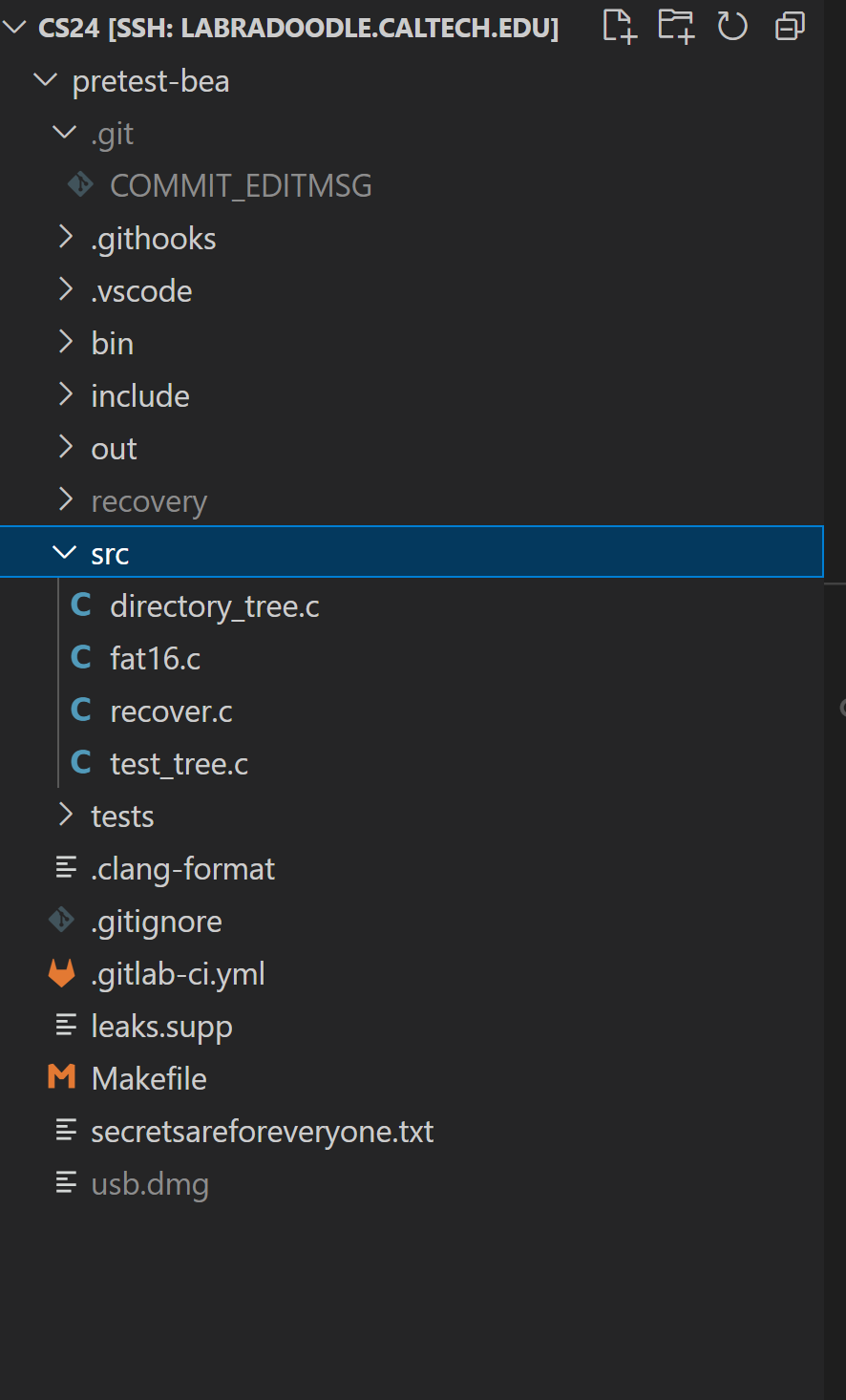
Task: Expand the include folder chevron
Action: coord(66,394)
